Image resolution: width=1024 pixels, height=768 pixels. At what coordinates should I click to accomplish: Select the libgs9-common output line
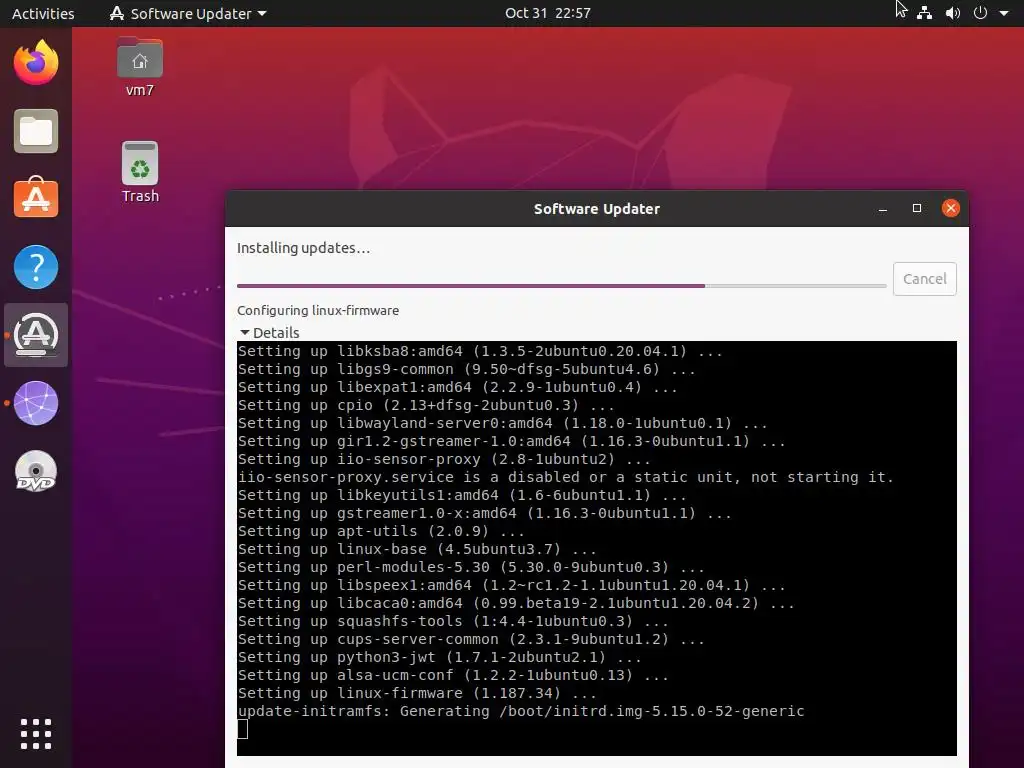click(x=466, y=370)
